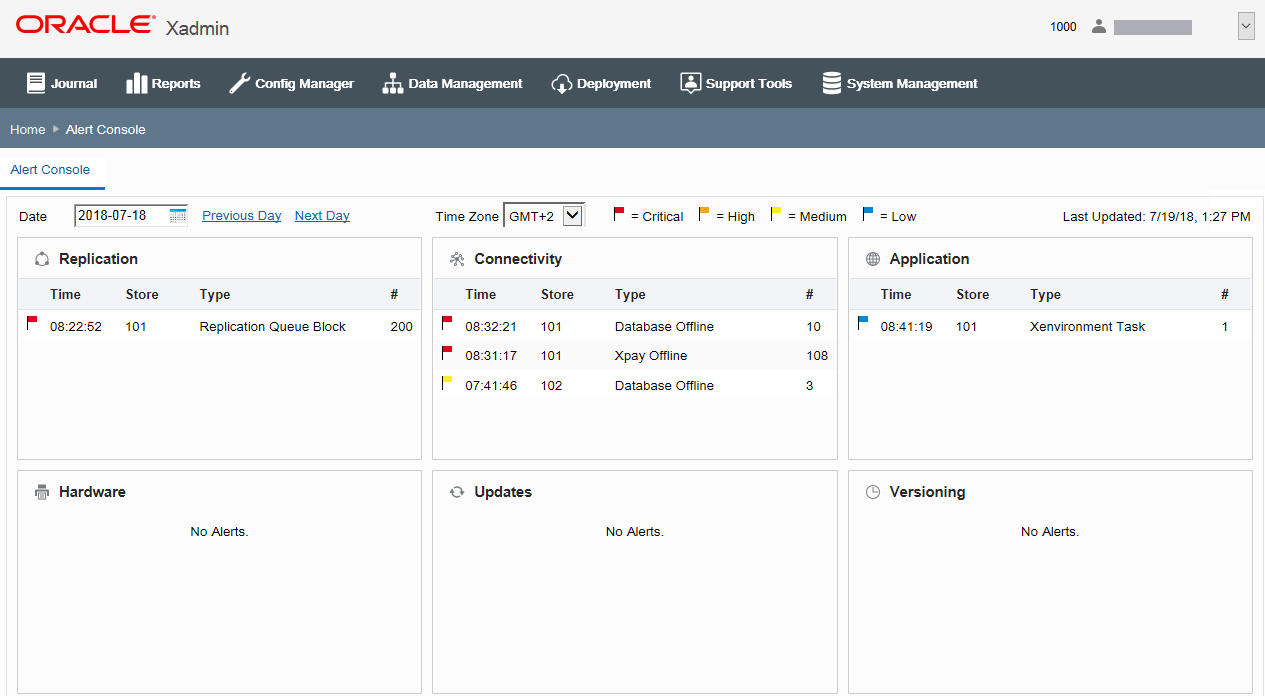
Task: Click the Deployment cloud download icon
Action: (x=562, y=84)
